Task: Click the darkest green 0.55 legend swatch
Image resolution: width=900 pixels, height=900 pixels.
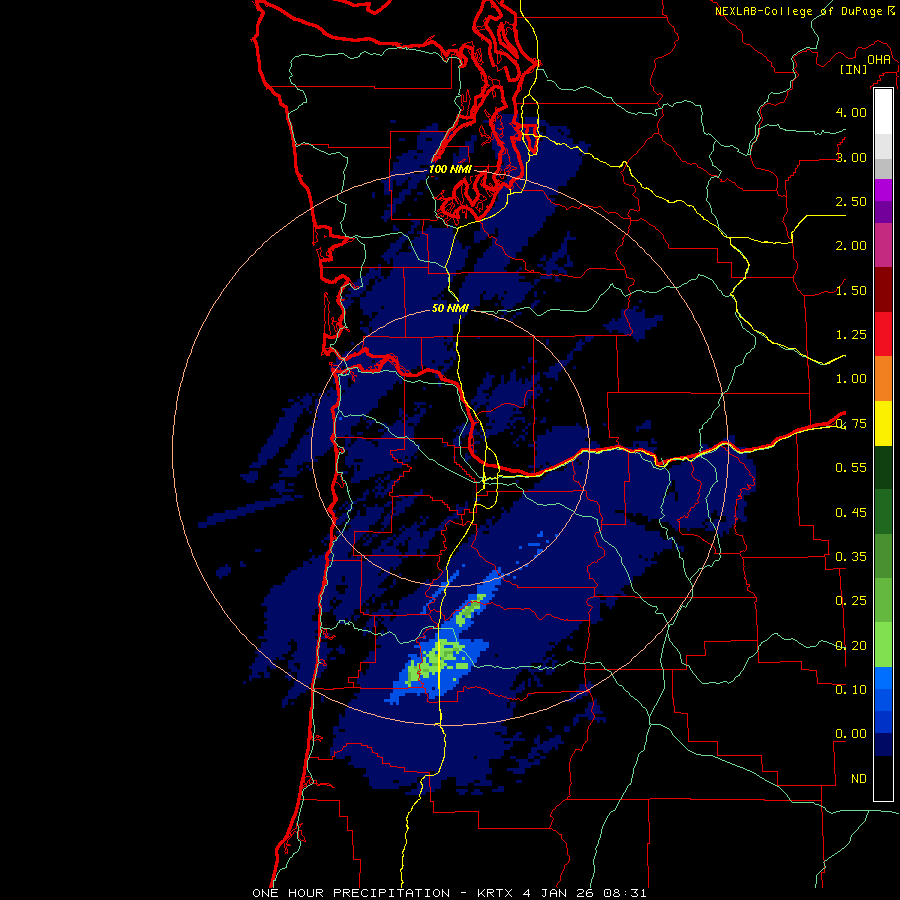Action: 883,467
